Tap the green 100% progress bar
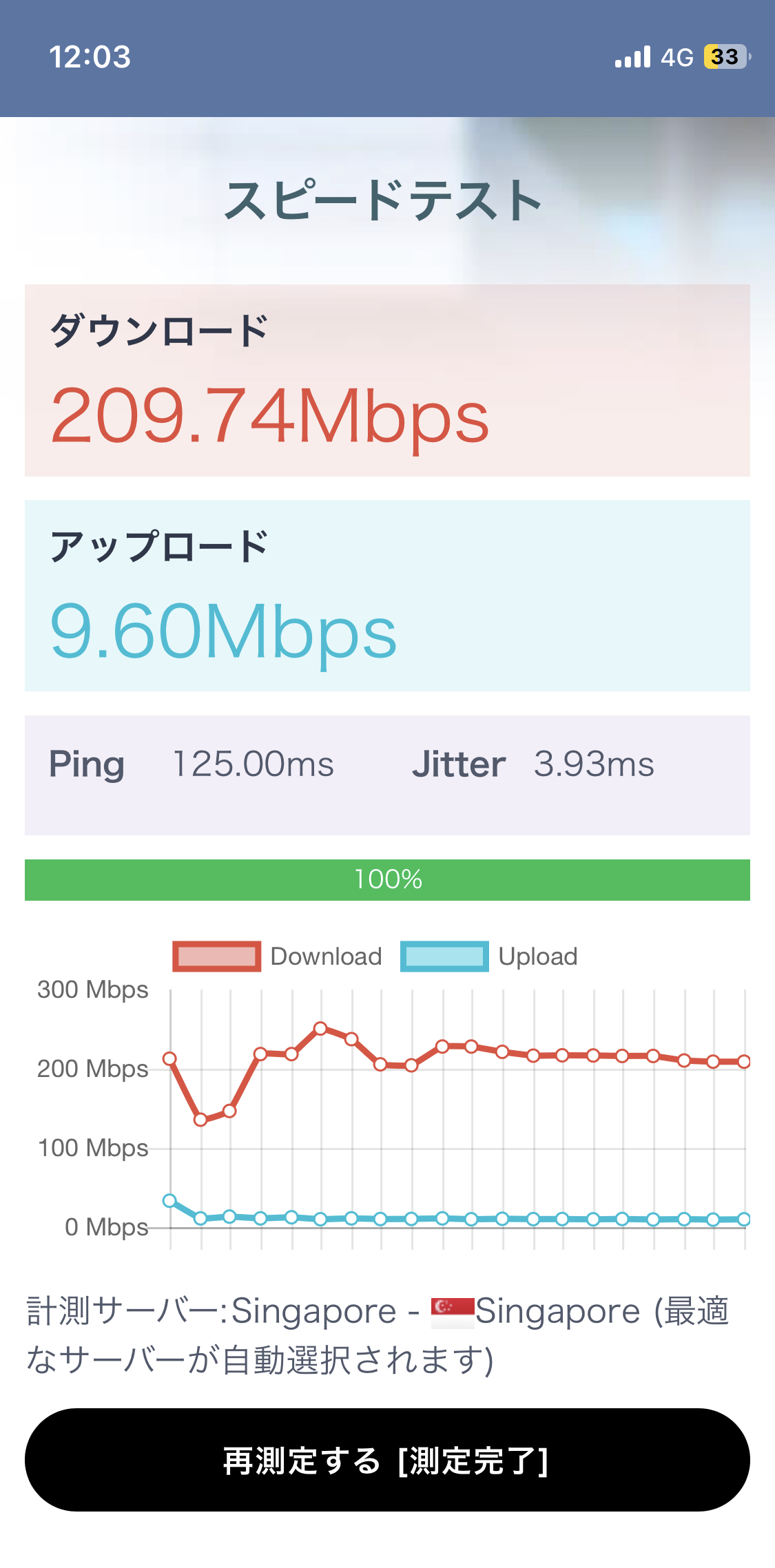The image size is (775, 1568). click(x=387, y=879)
